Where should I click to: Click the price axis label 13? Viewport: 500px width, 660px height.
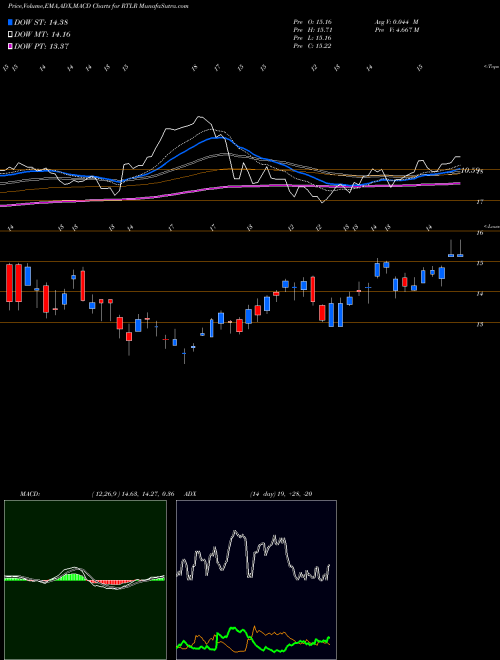click(x=479, y=325)
